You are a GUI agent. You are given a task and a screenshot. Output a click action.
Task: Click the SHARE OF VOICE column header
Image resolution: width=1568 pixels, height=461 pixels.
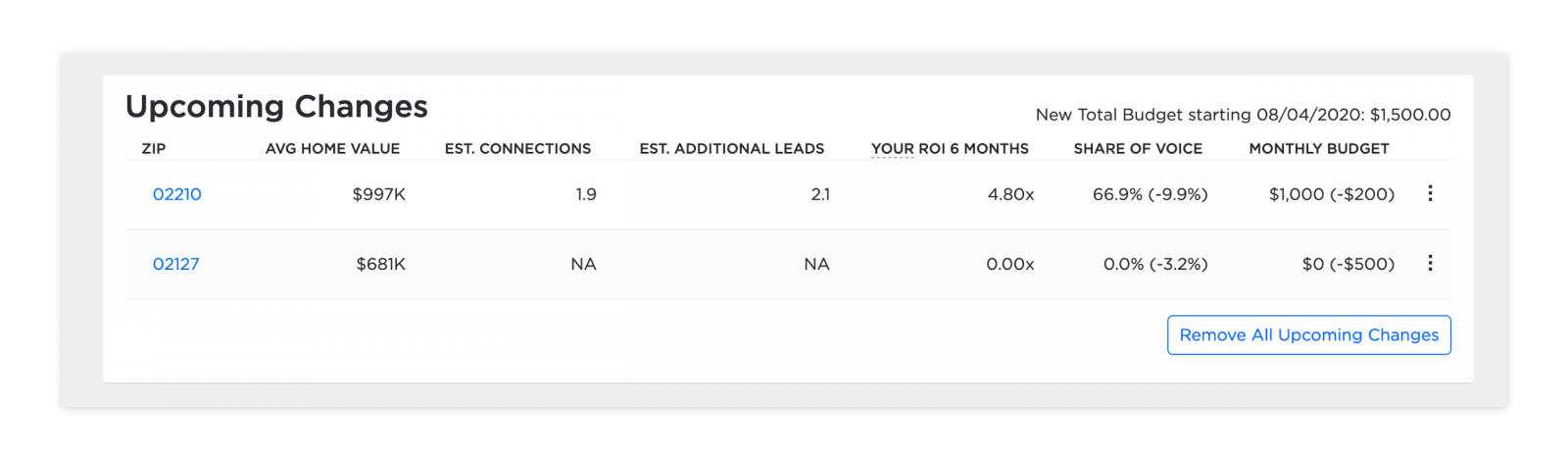pos(1138,149)
